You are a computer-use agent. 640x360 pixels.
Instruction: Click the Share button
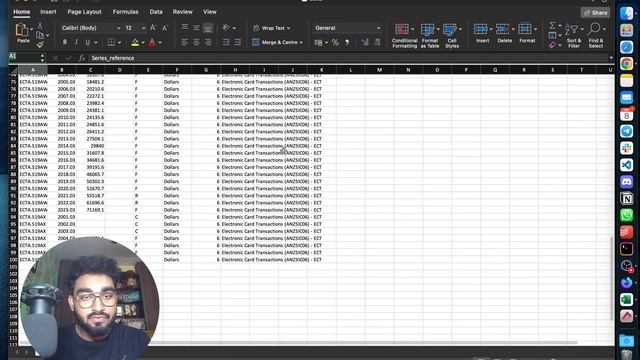coord(596,13)
